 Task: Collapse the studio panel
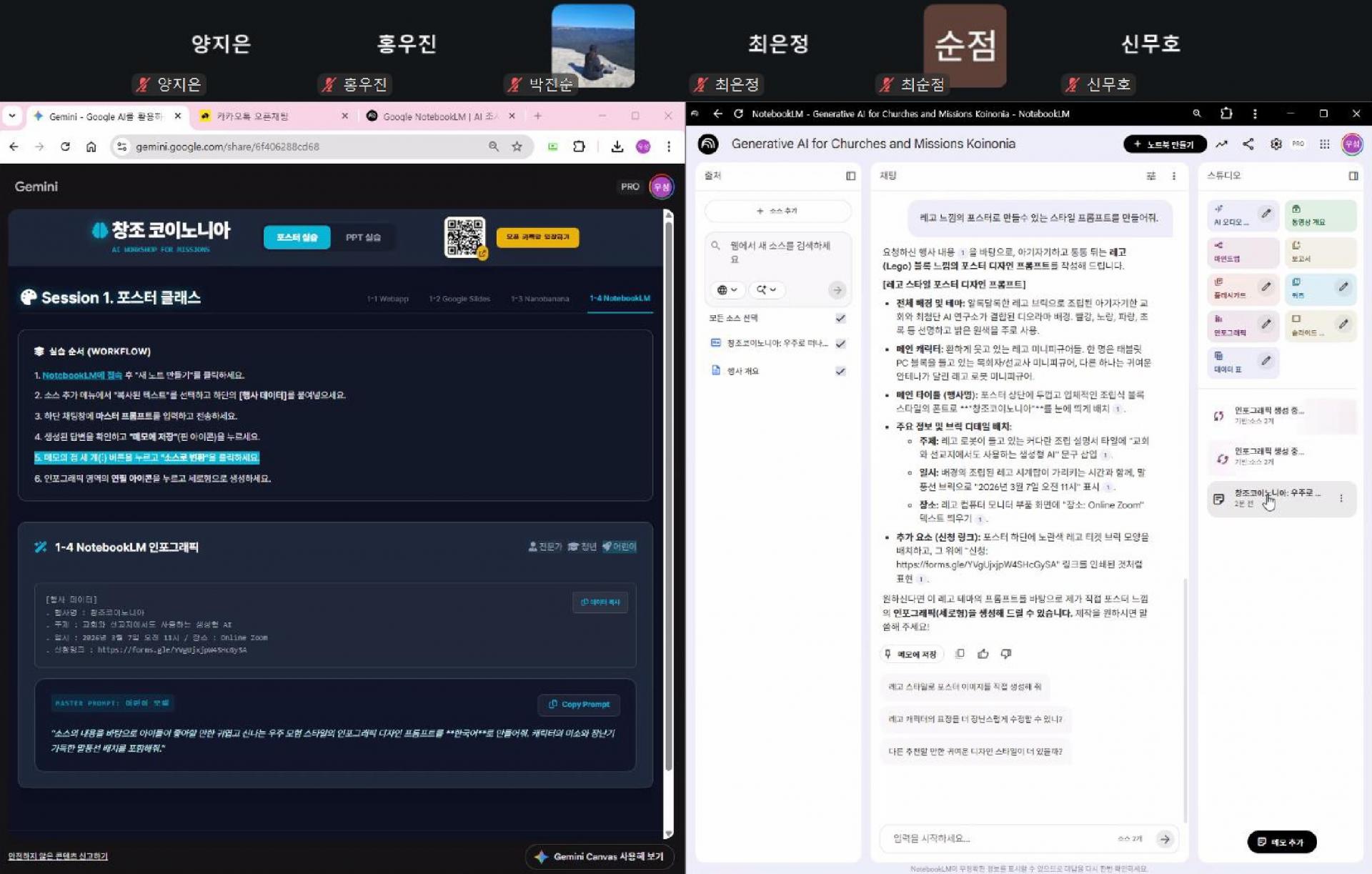1353,176
